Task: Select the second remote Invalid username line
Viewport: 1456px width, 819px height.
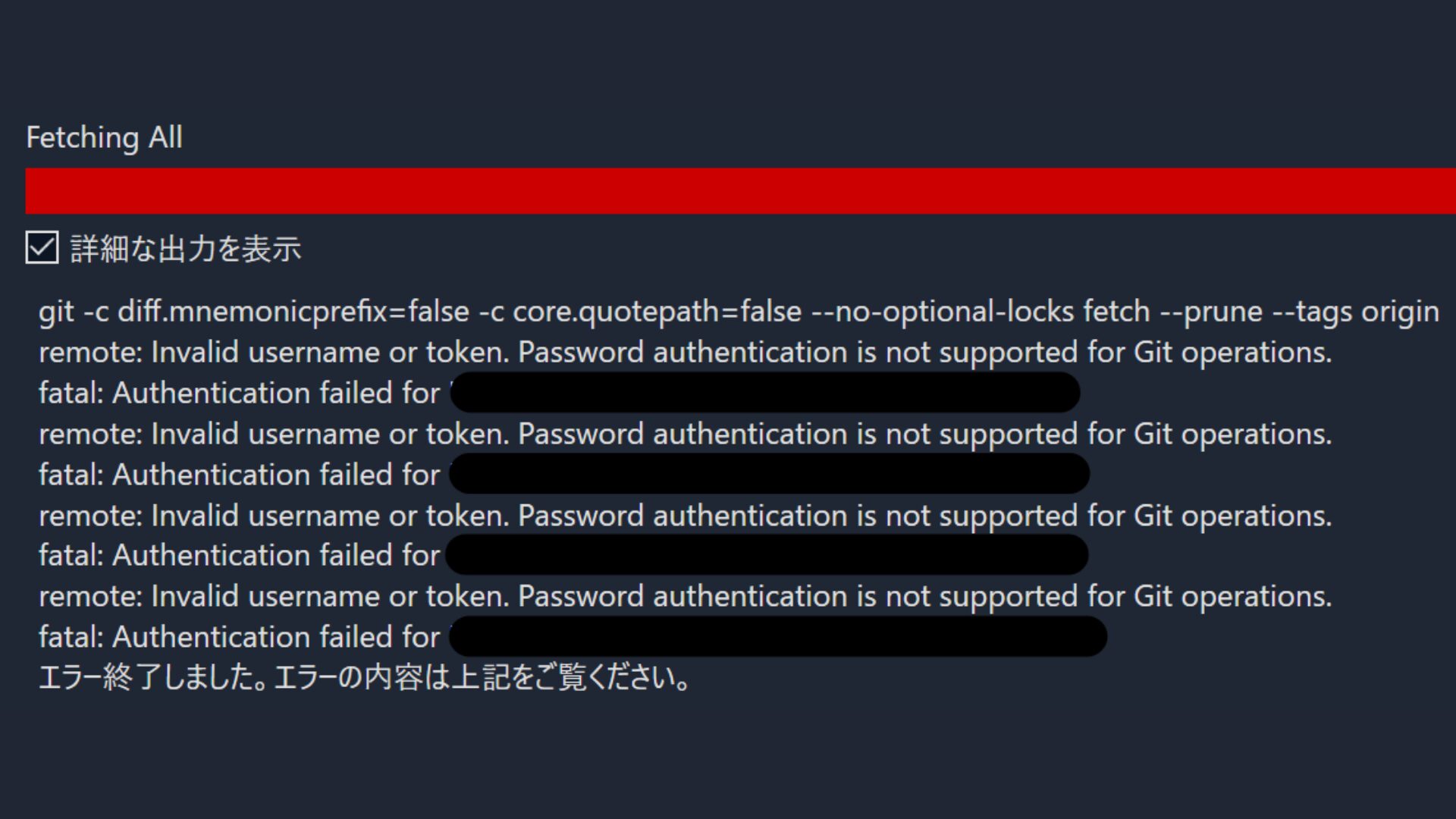Action: pos(685,434)
